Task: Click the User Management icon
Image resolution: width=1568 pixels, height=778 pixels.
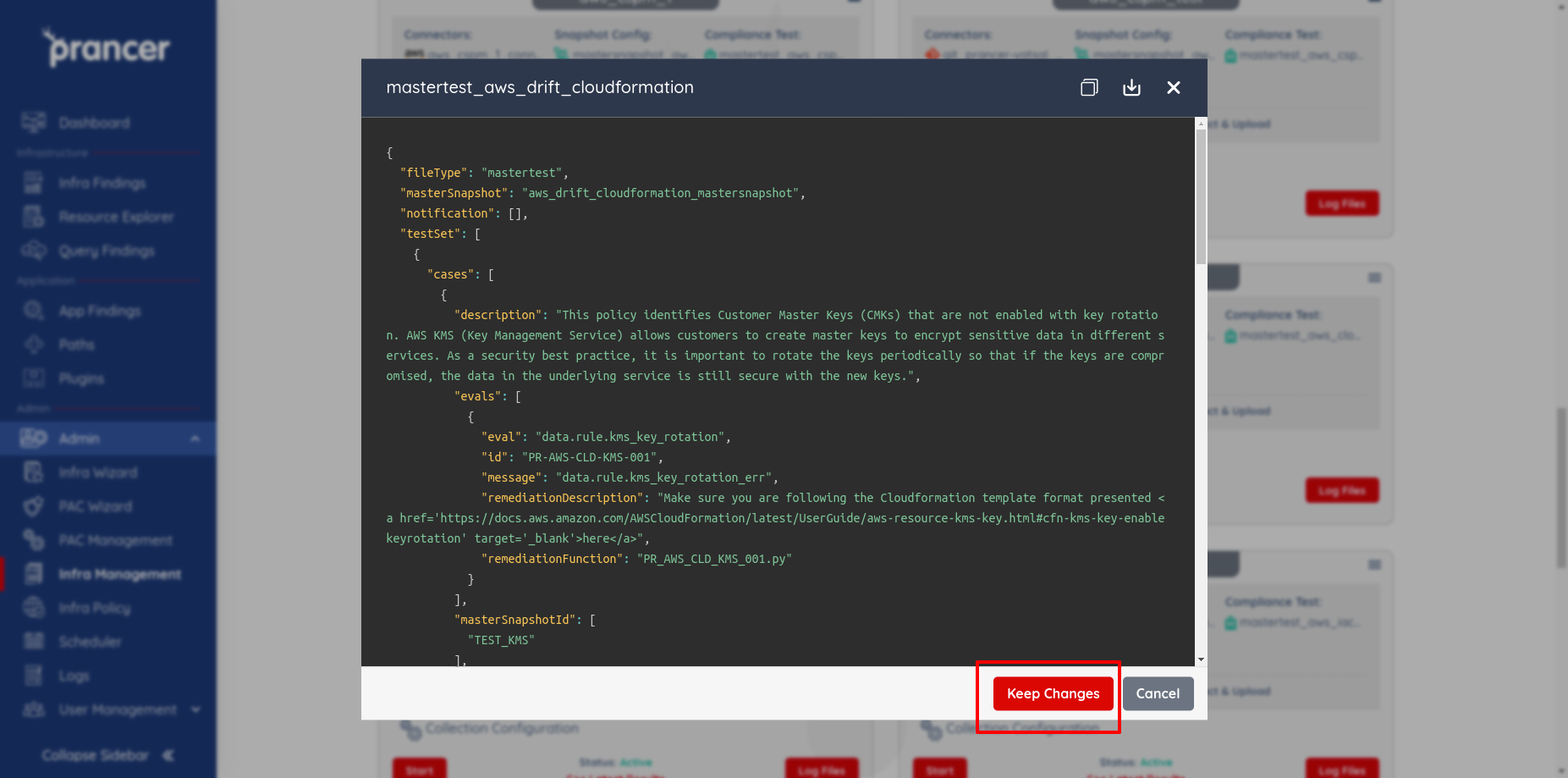Action: [34, 709]
